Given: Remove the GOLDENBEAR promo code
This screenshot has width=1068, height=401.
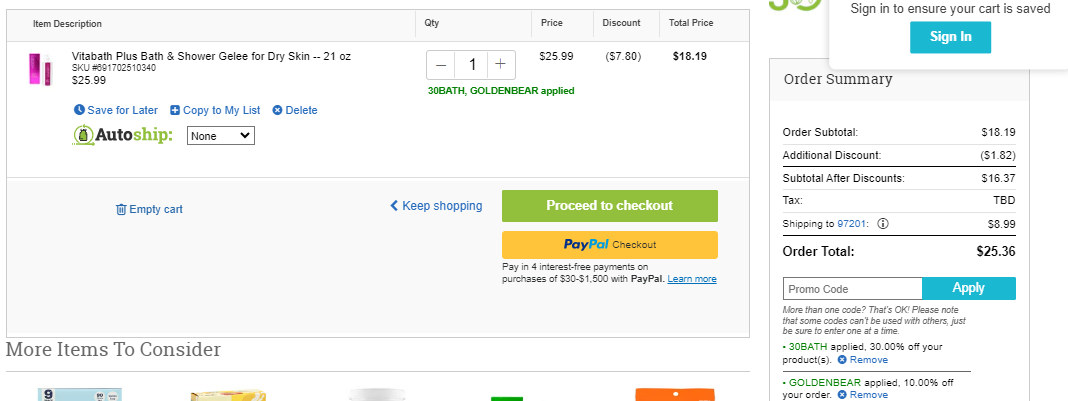Looking at the screenshot, I should point(862,395).
